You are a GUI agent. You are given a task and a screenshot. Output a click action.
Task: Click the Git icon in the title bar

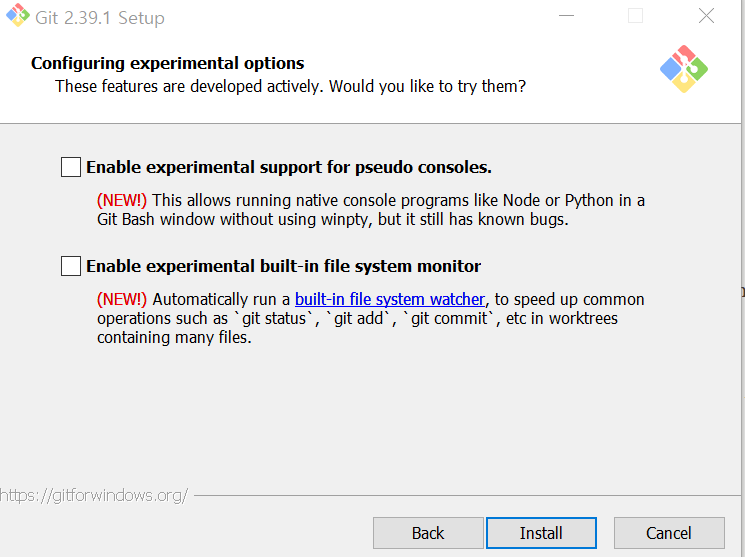tap(18, 15)
